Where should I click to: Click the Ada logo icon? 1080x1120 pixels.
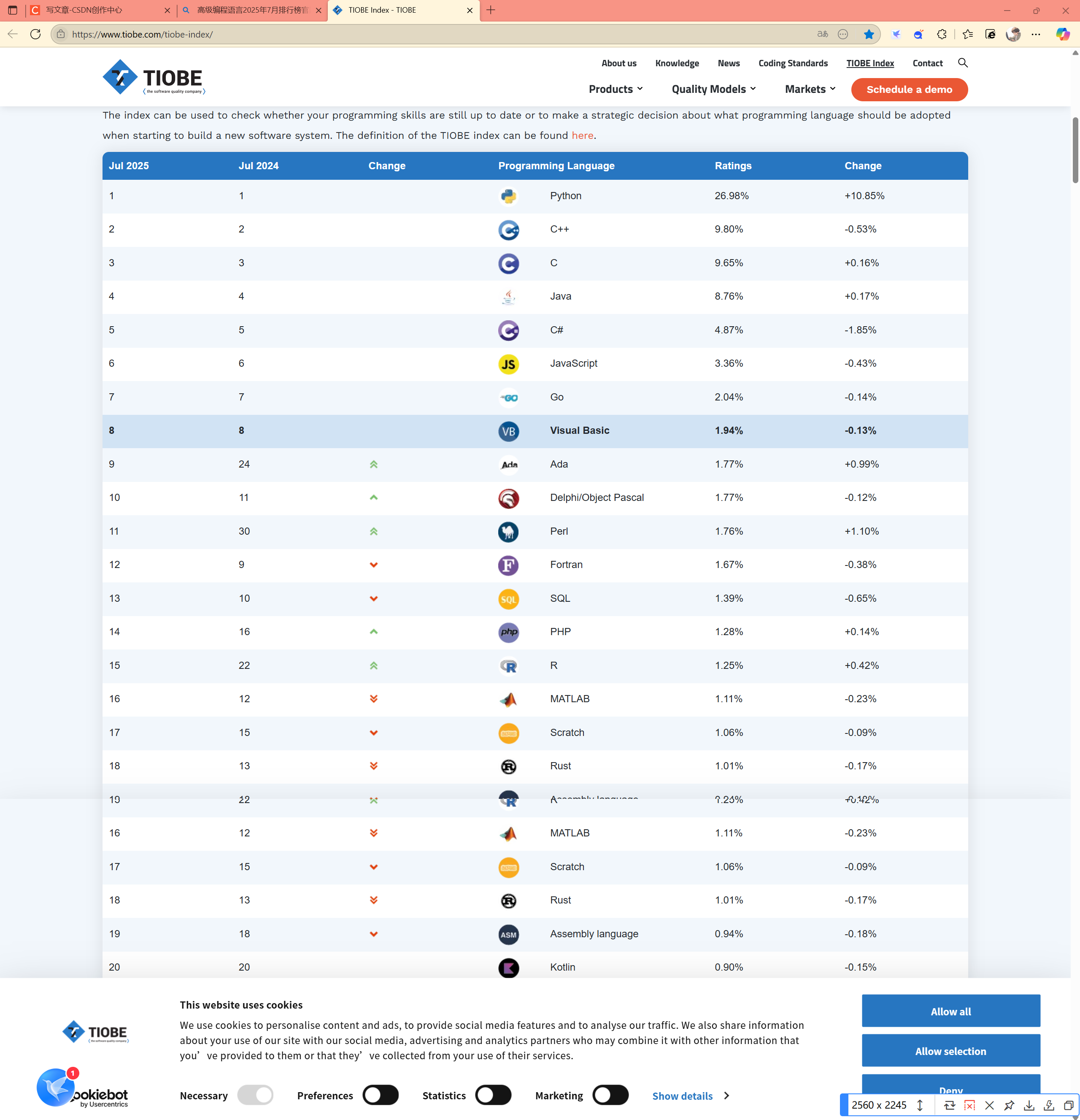pyautogui.click(x=508, y=465)
